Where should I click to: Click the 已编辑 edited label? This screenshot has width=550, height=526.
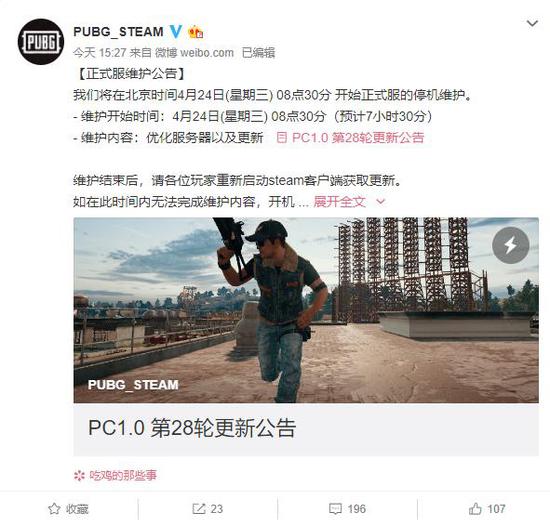259,53
